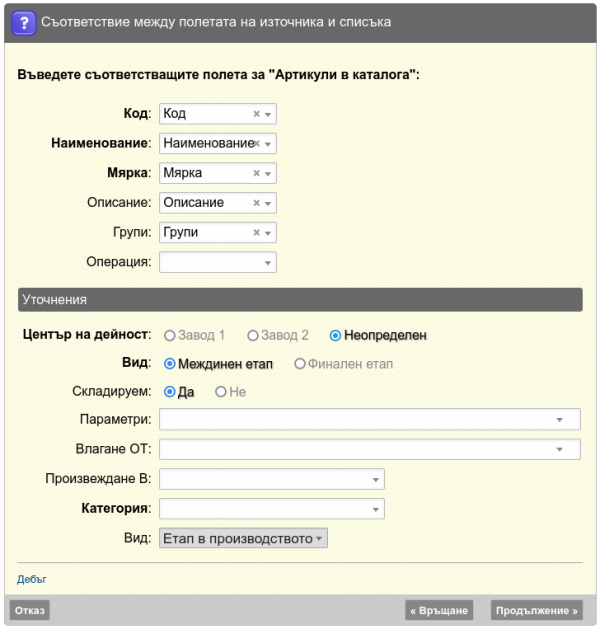Clear the Групи field selection

click(257, 233)
